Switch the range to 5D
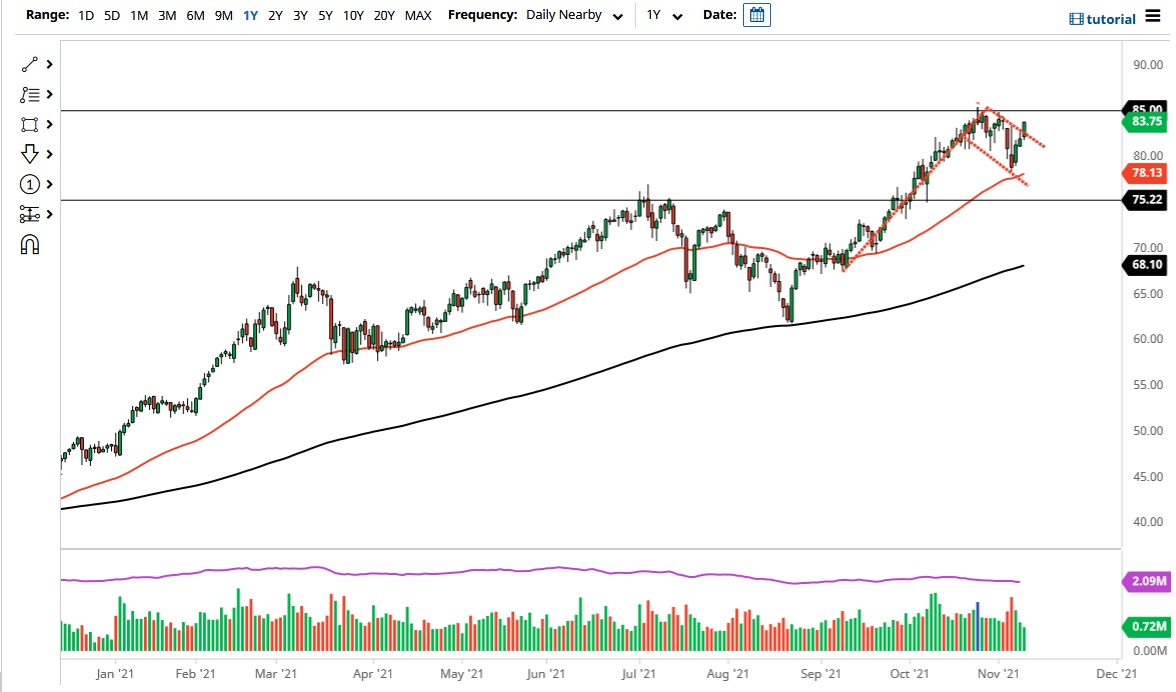 (111, 15)
